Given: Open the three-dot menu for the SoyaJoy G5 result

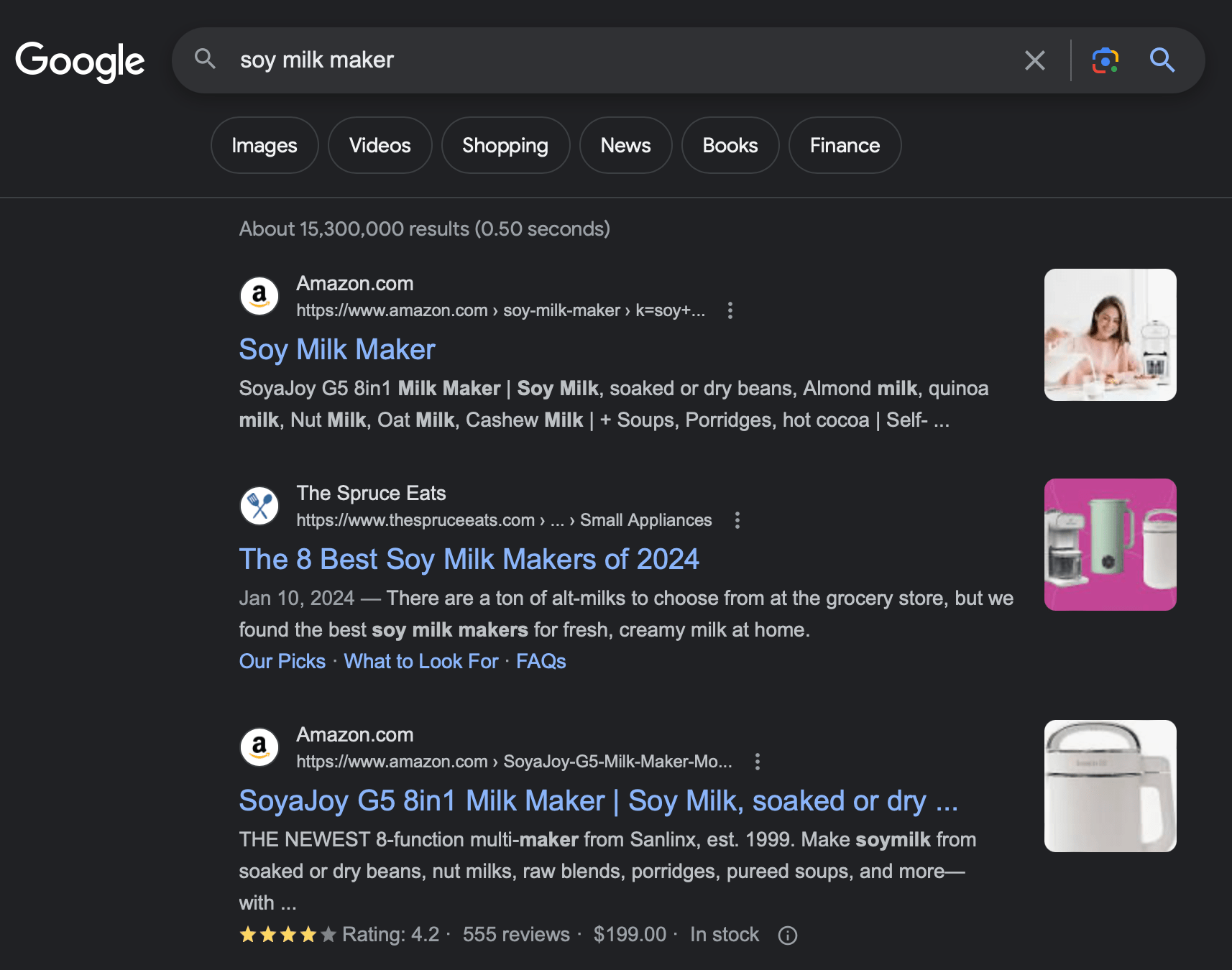Looking at the screenshot, I should click(758, 762).
